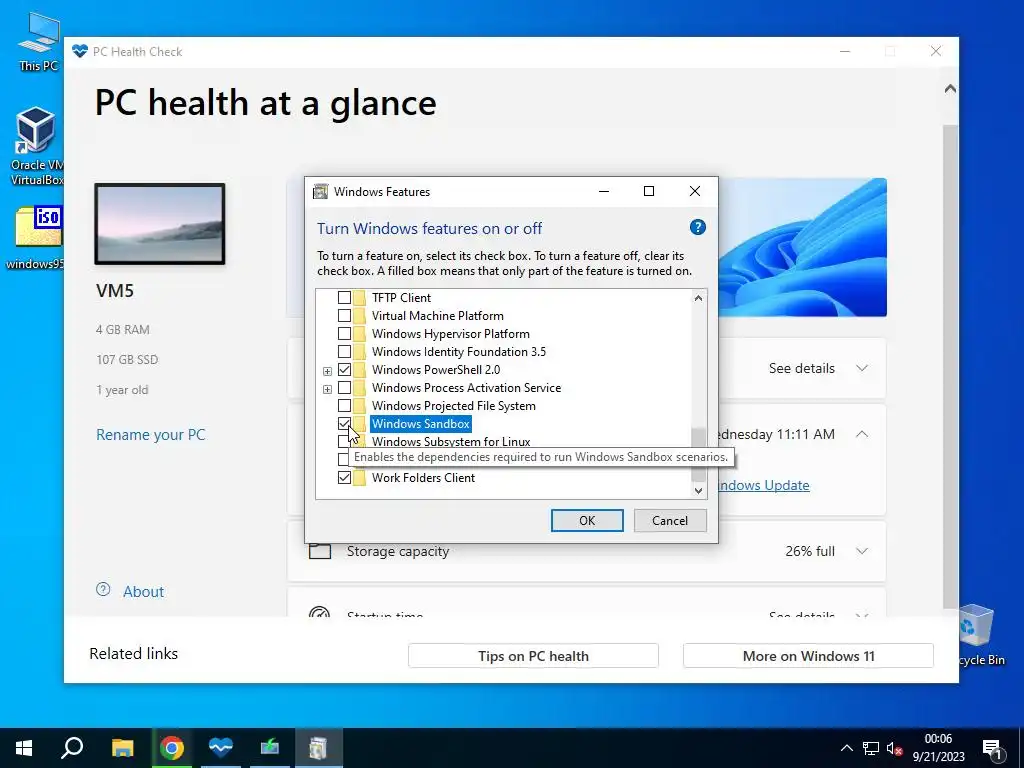Select Windows Hypervisor Platform row text

coord(451,334)
